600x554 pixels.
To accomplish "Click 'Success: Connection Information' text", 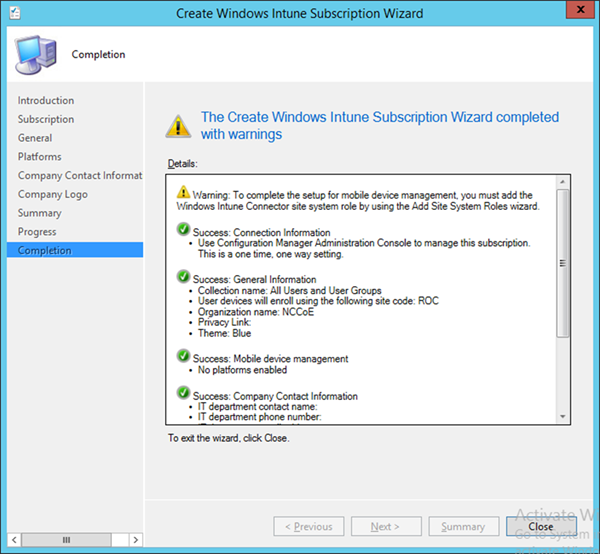I will coord(261,233).
